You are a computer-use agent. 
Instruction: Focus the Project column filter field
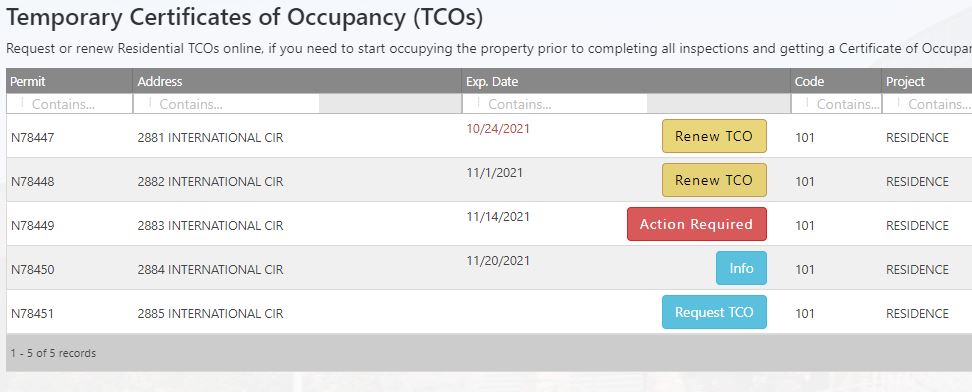pos(927,104)
